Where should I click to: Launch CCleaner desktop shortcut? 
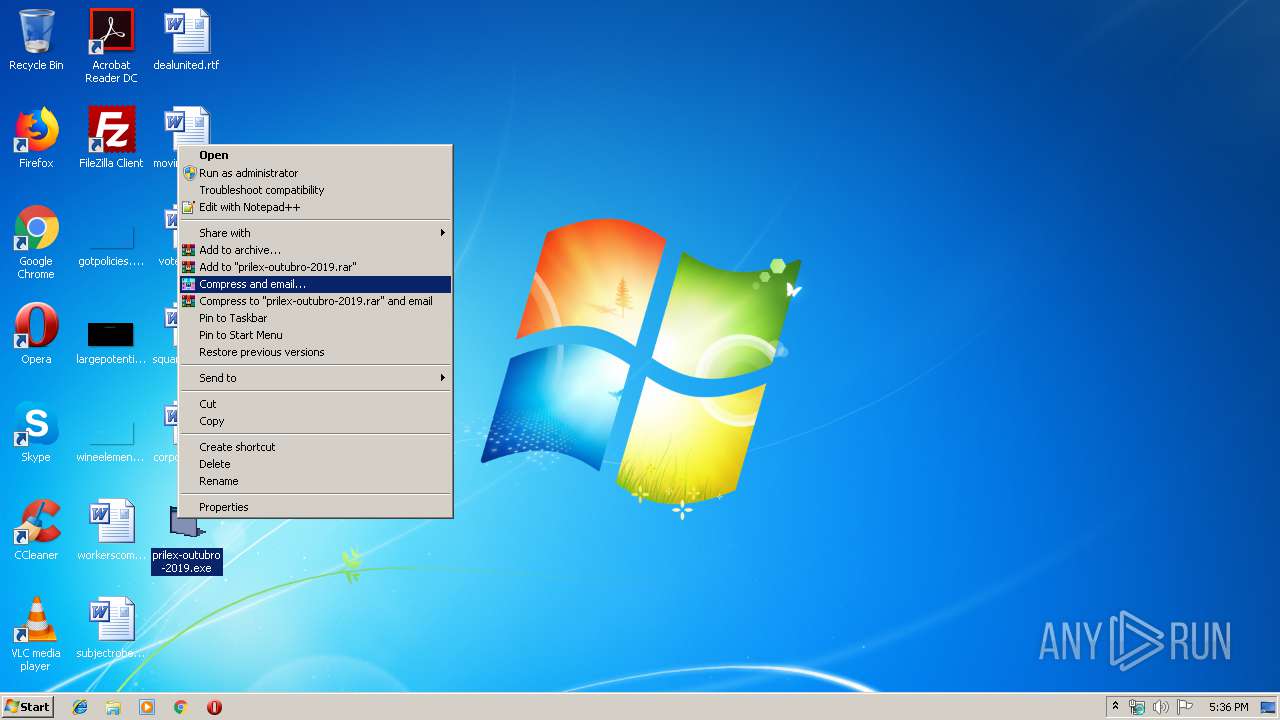click(36, 530)
